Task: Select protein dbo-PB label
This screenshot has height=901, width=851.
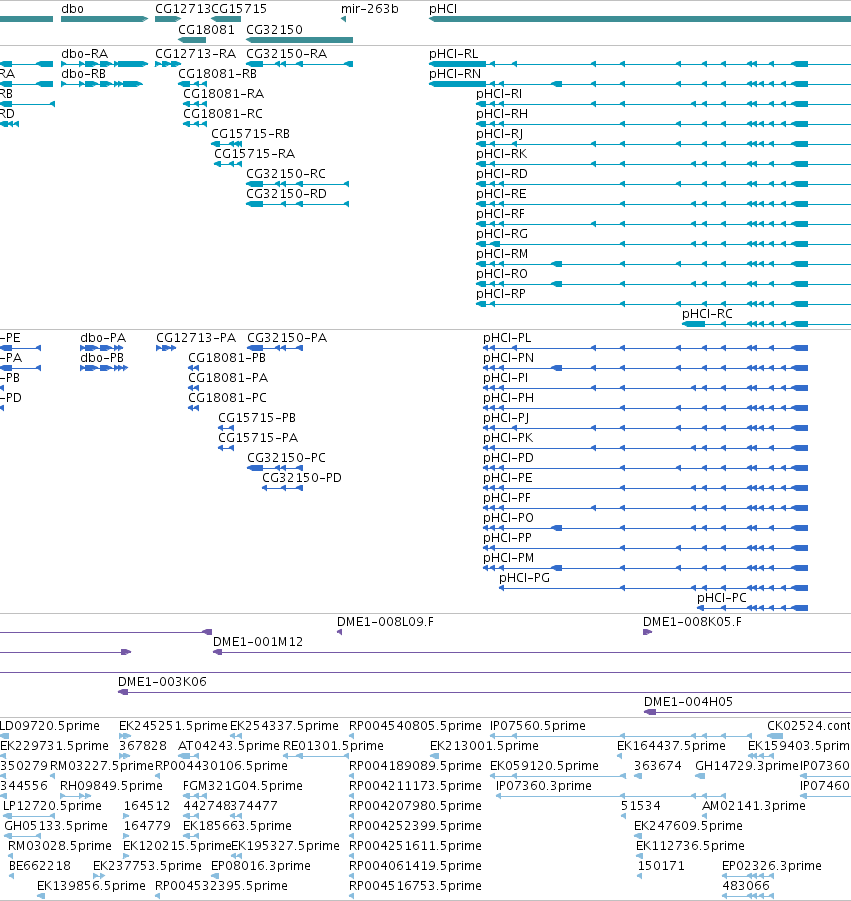Action: point(102,358)
